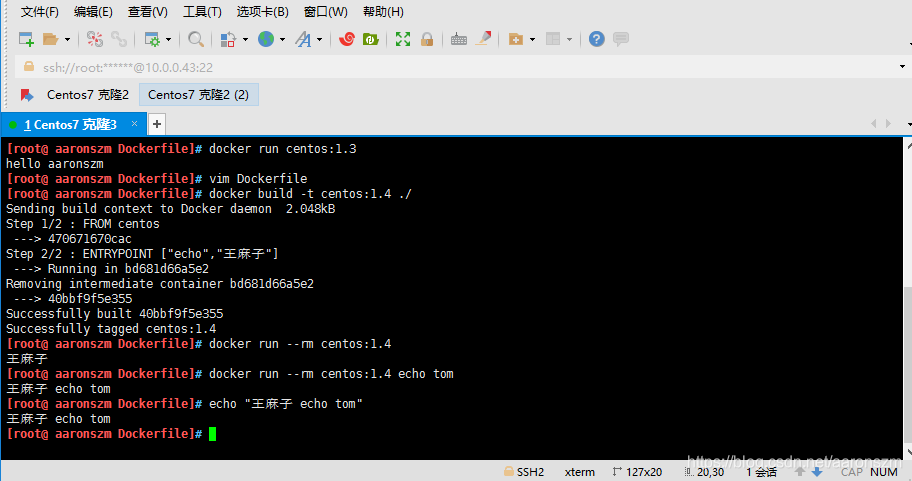This screenshot has height=481, width=912.
Task: Open the 选项卡(B) menu
Action: tap(262, 12)
